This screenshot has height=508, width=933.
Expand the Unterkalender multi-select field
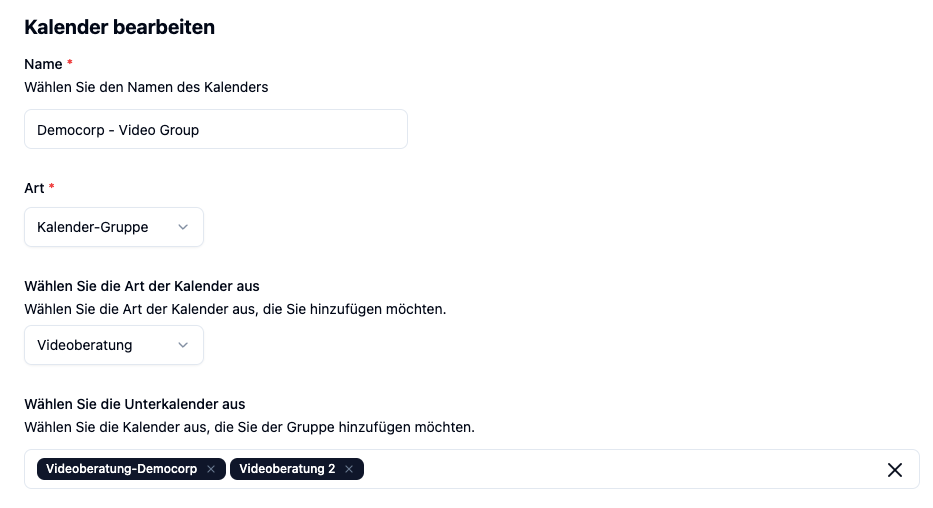[x=472, y=469]
